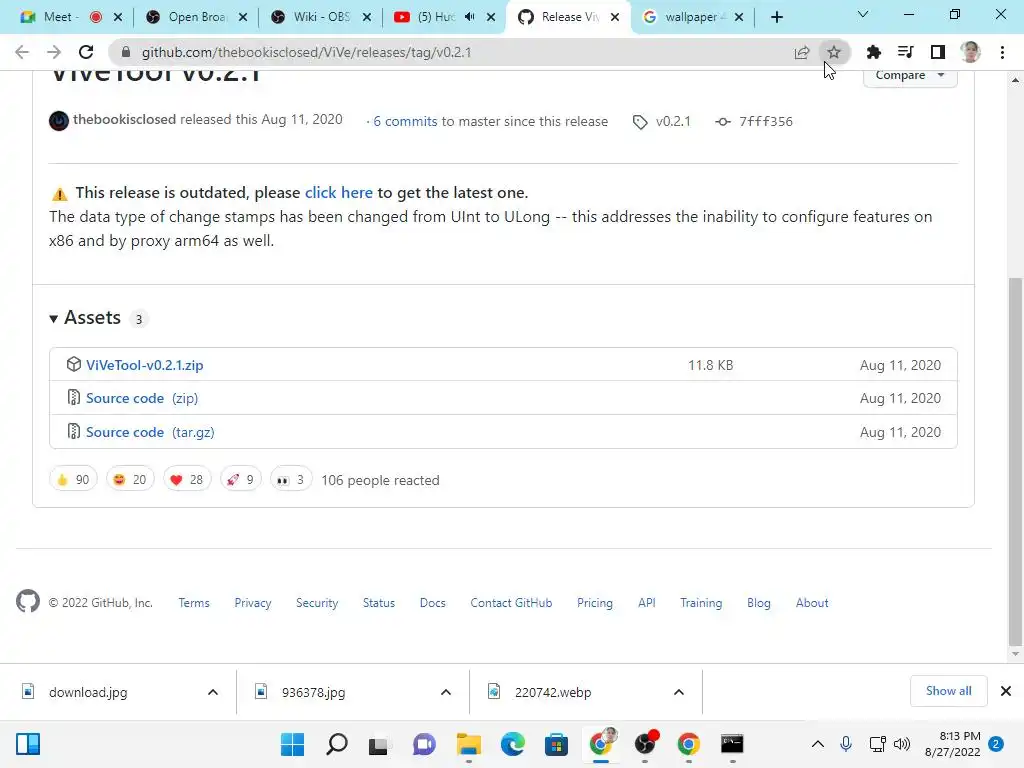
Task: Open the clock and date panel
Action: pos(953,744)
